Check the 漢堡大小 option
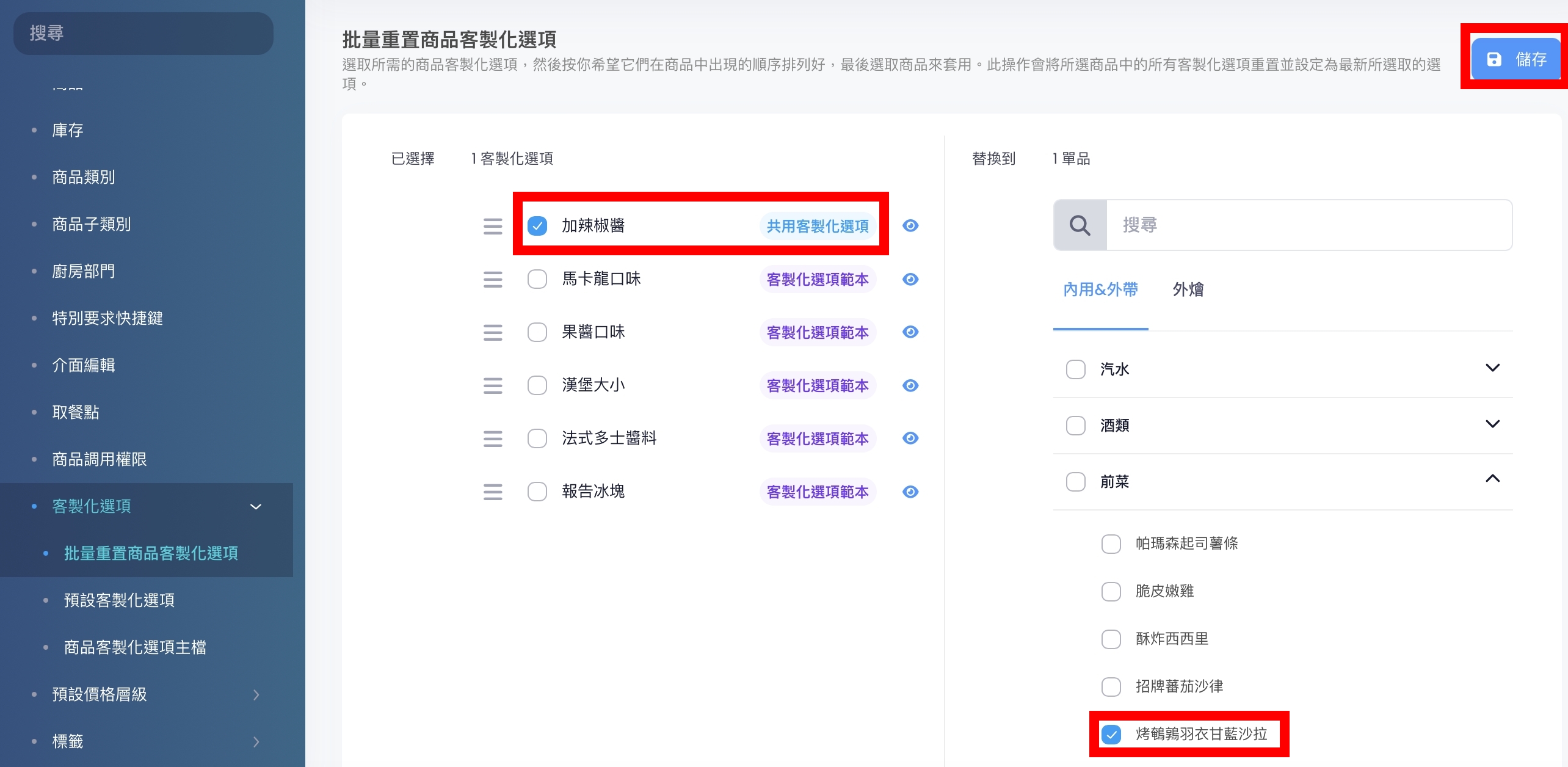 (x=537, y=385)
